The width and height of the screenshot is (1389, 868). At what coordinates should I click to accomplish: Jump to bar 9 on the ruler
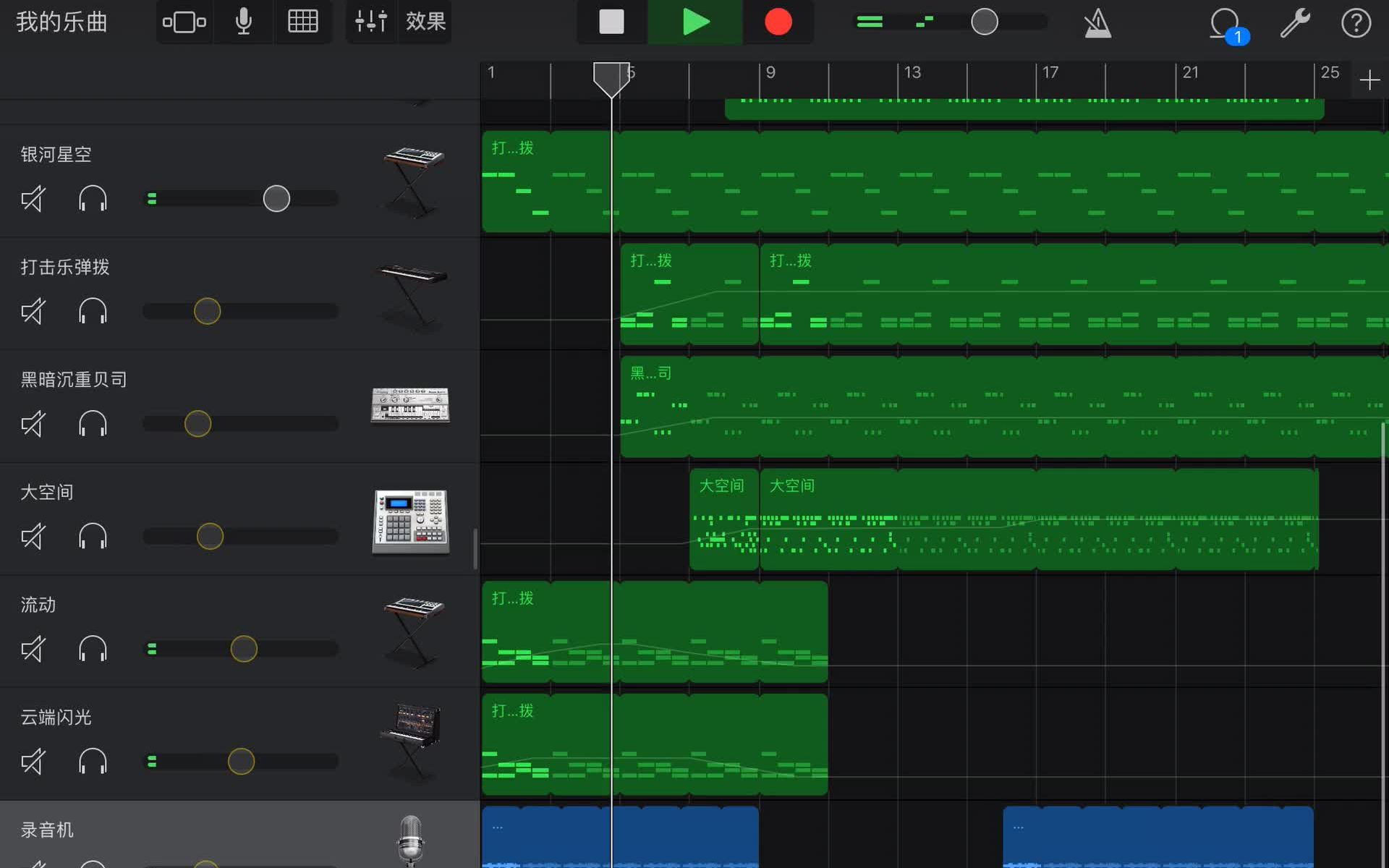pyautogui.click(x=770, y=72)
